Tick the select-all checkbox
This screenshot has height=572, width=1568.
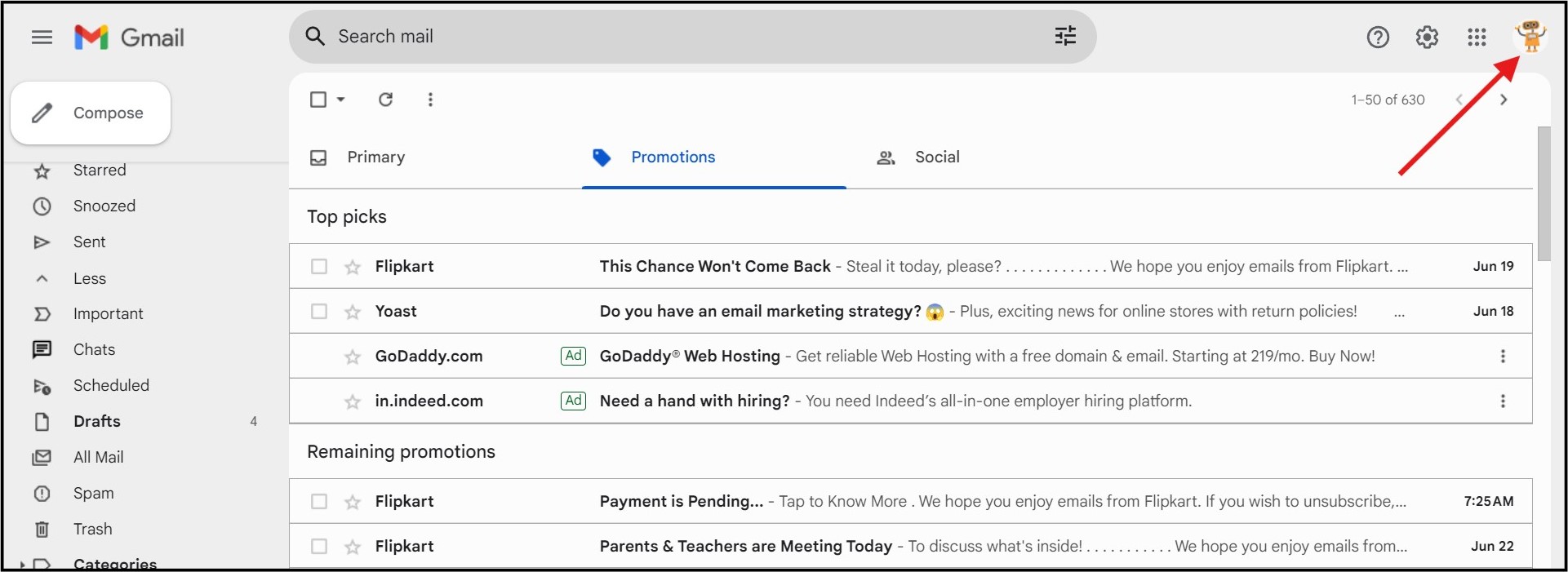318,100
